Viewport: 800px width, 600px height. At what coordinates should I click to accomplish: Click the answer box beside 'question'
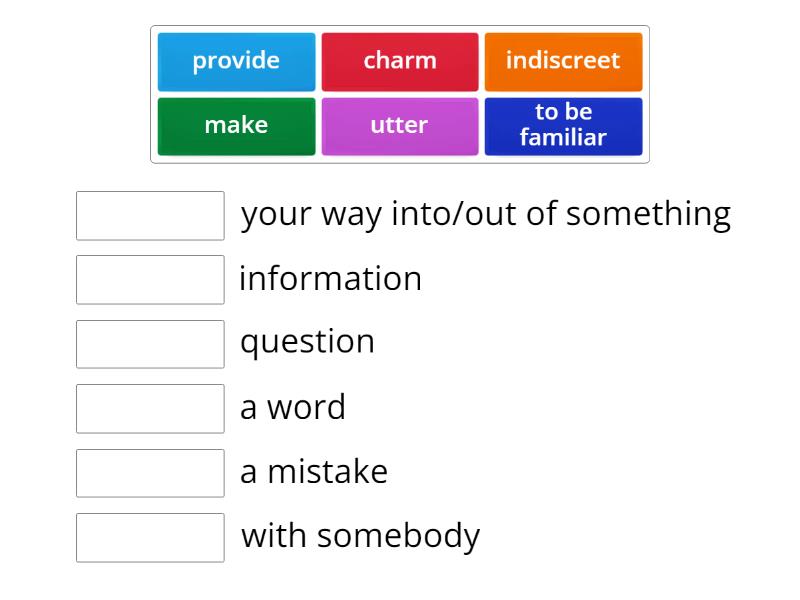[149, 344]
